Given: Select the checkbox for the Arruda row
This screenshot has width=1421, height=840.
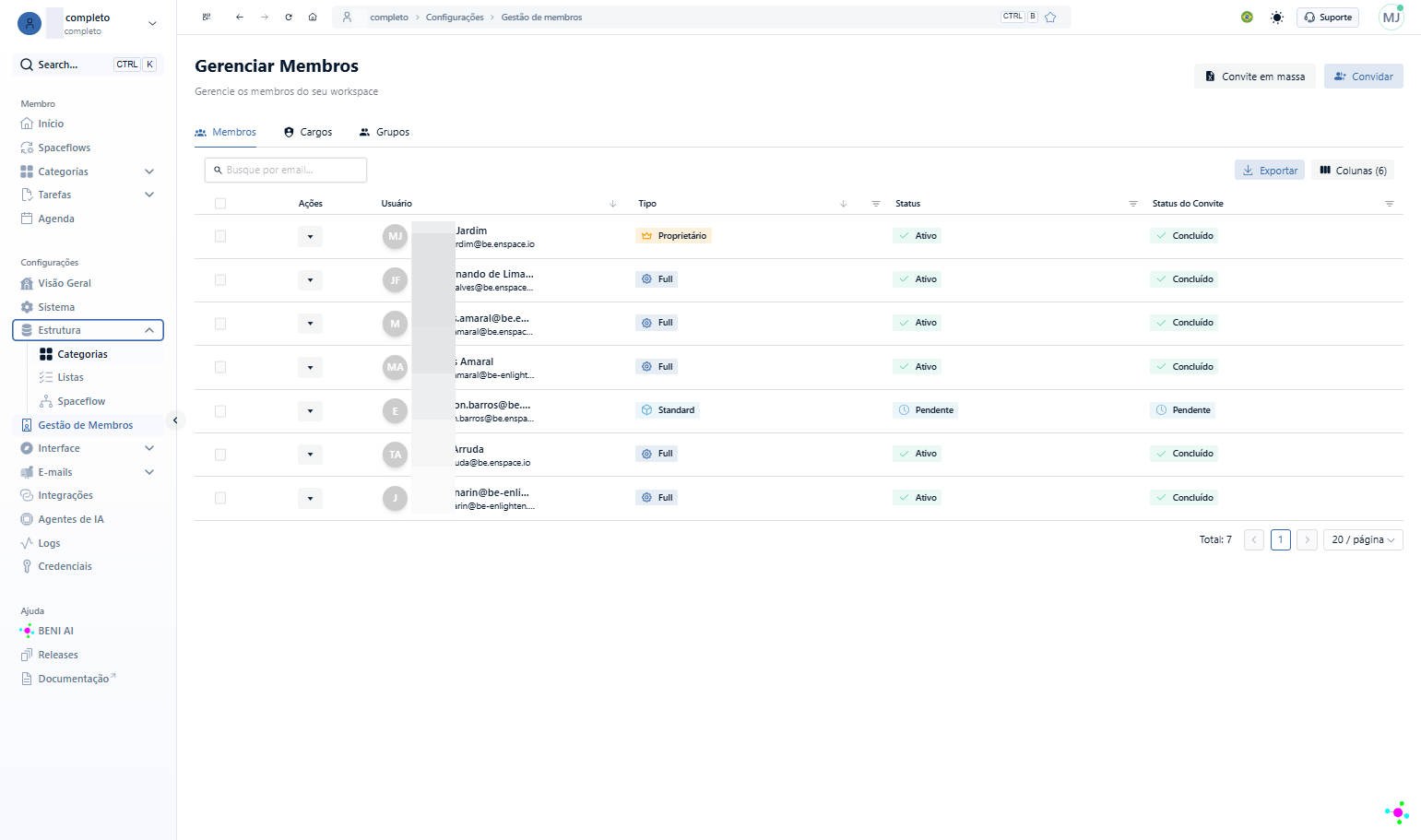Looking at the screenshot, I should 220,455.
